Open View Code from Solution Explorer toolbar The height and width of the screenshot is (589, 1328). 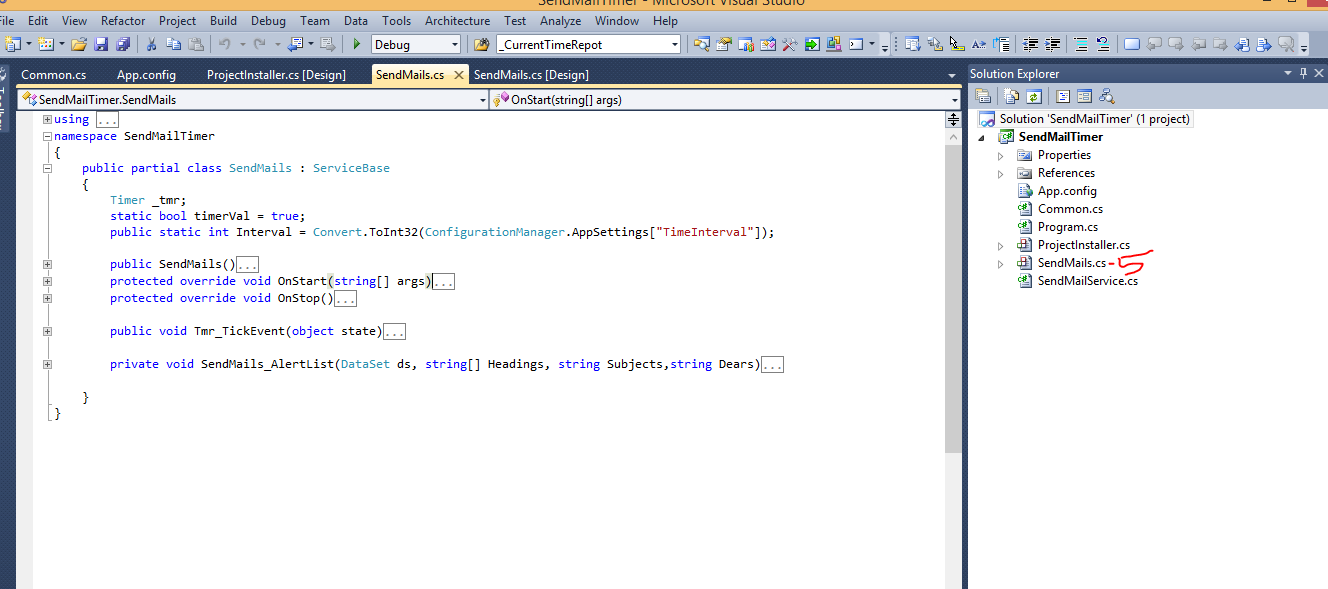click(1061, 96)
